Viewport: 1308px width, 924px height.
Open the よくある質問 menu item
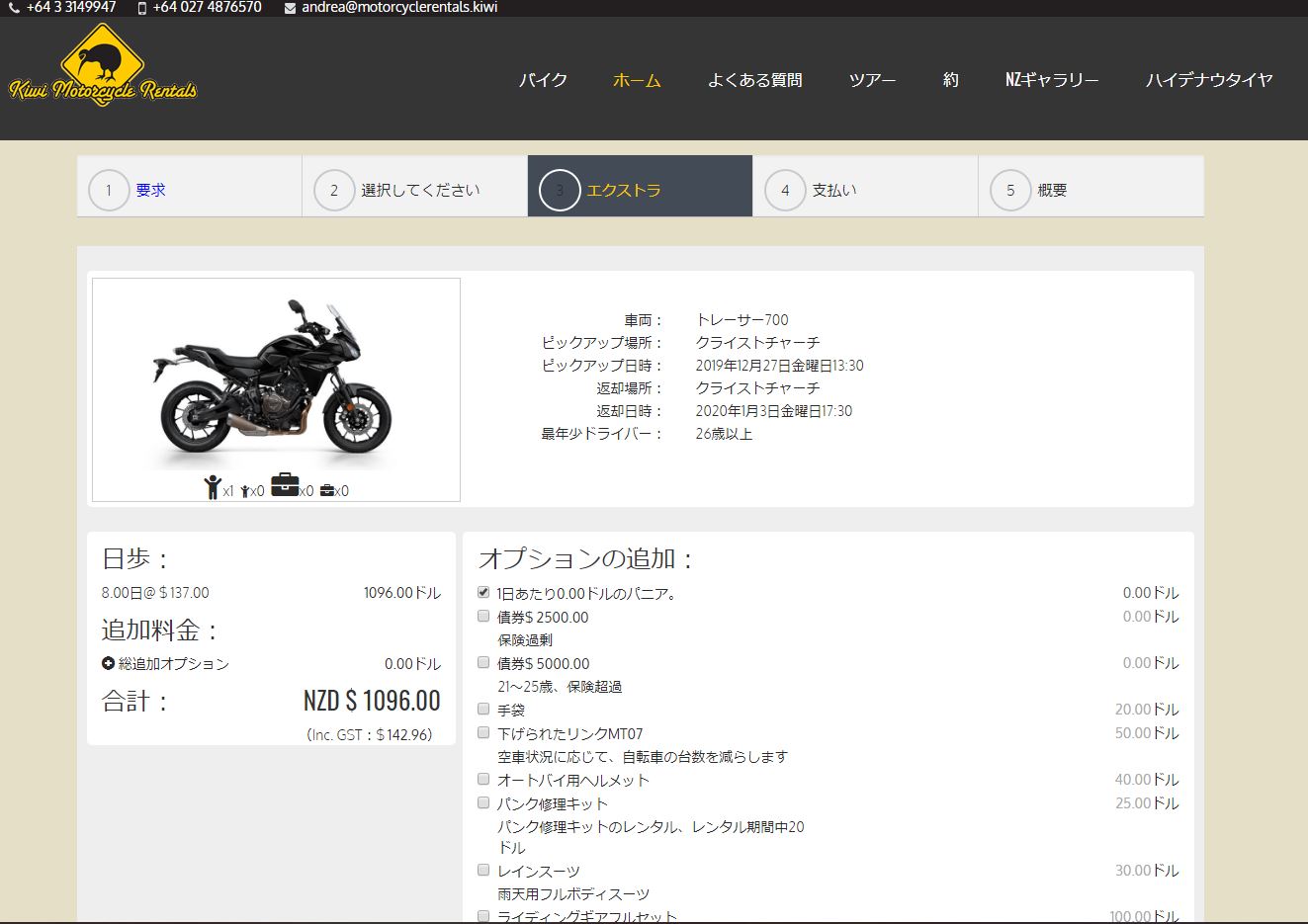(x=754, y=80)
